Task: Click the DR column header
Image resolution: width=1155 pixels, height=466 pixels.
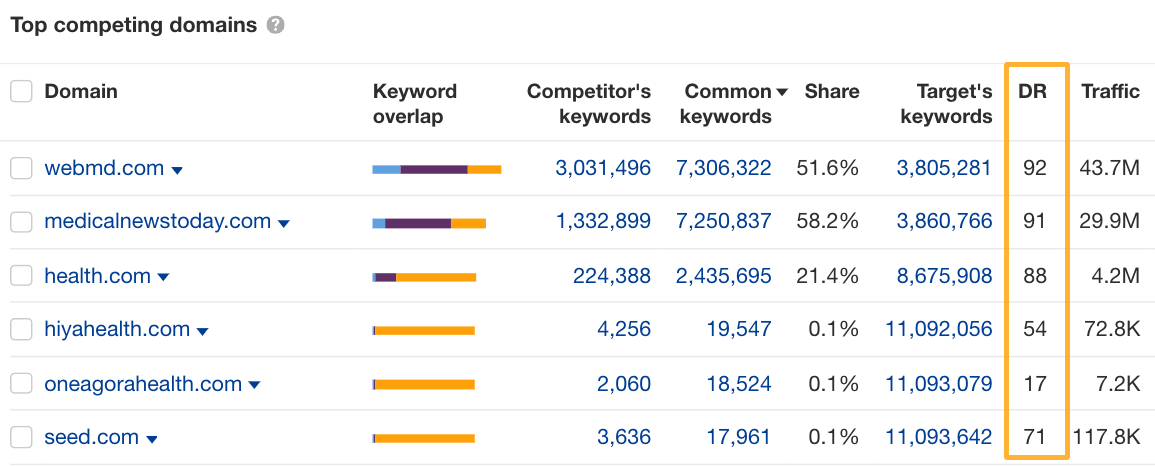Action: pyautogui.click(x=1032, y=92)
